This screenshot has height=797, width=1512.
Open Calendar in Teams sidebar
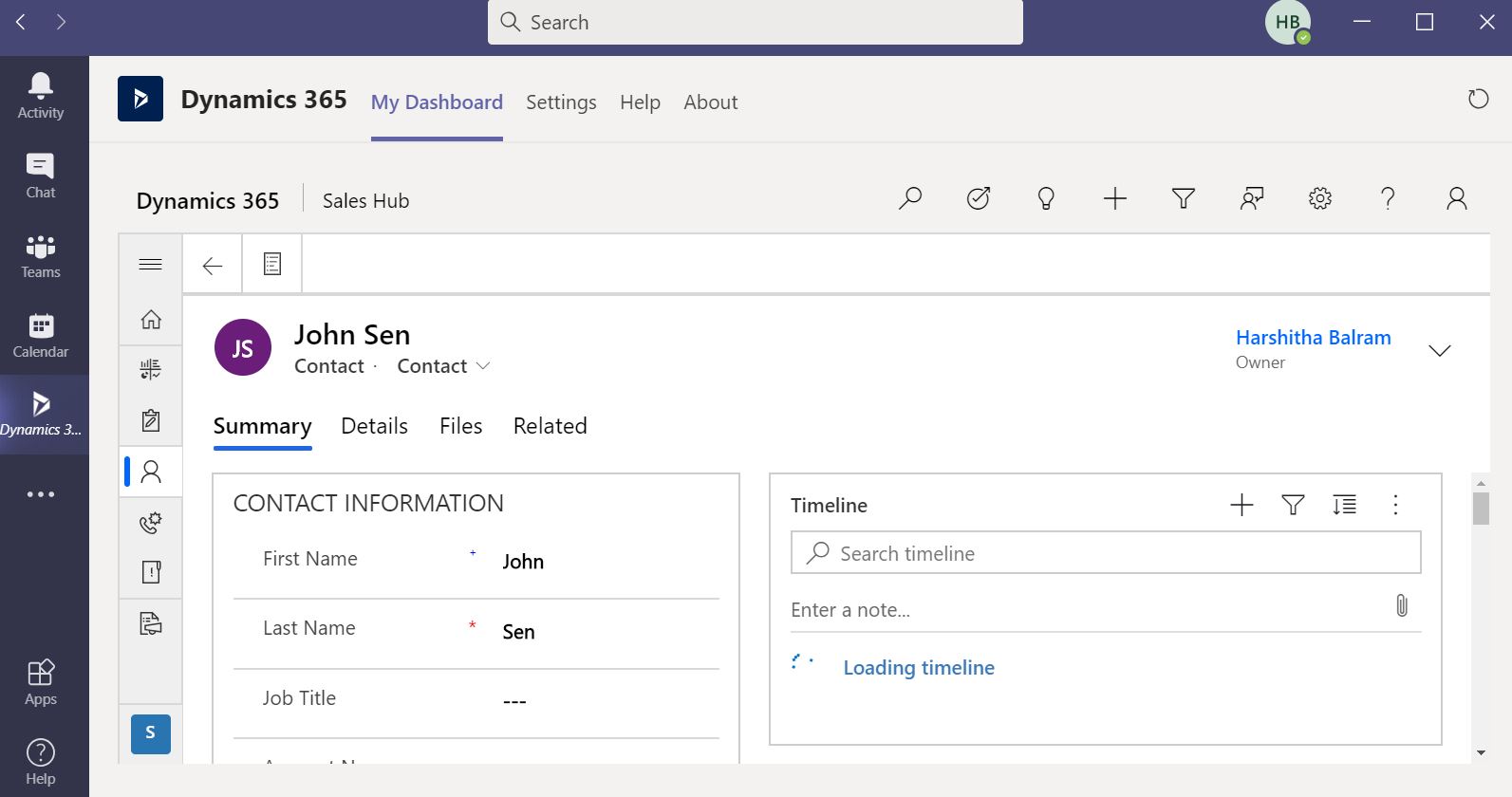[x=41, y=335]
